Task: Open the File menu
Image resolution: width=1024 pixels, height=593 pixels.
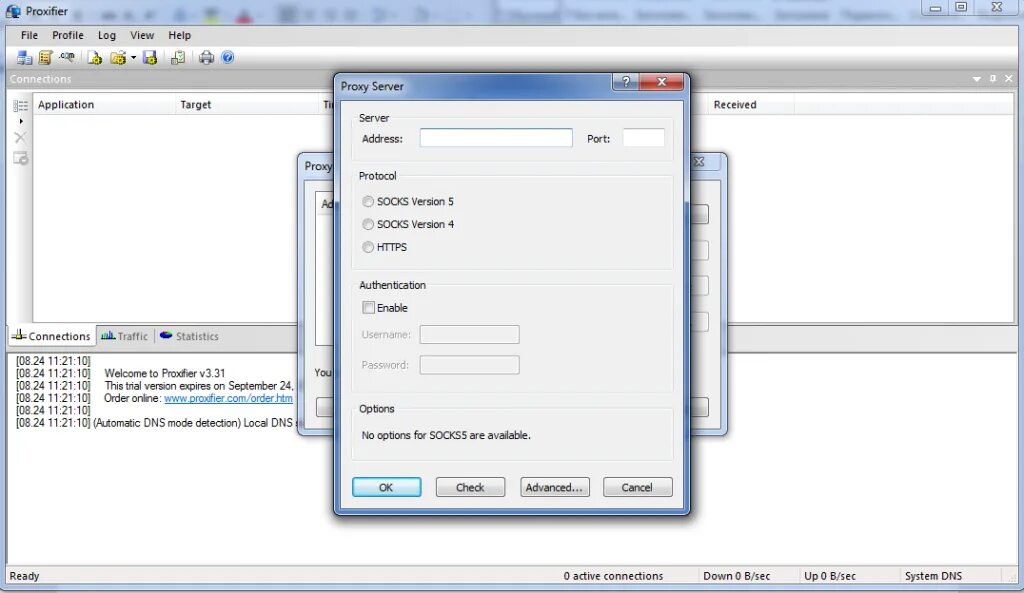Action: click(29, 35)
